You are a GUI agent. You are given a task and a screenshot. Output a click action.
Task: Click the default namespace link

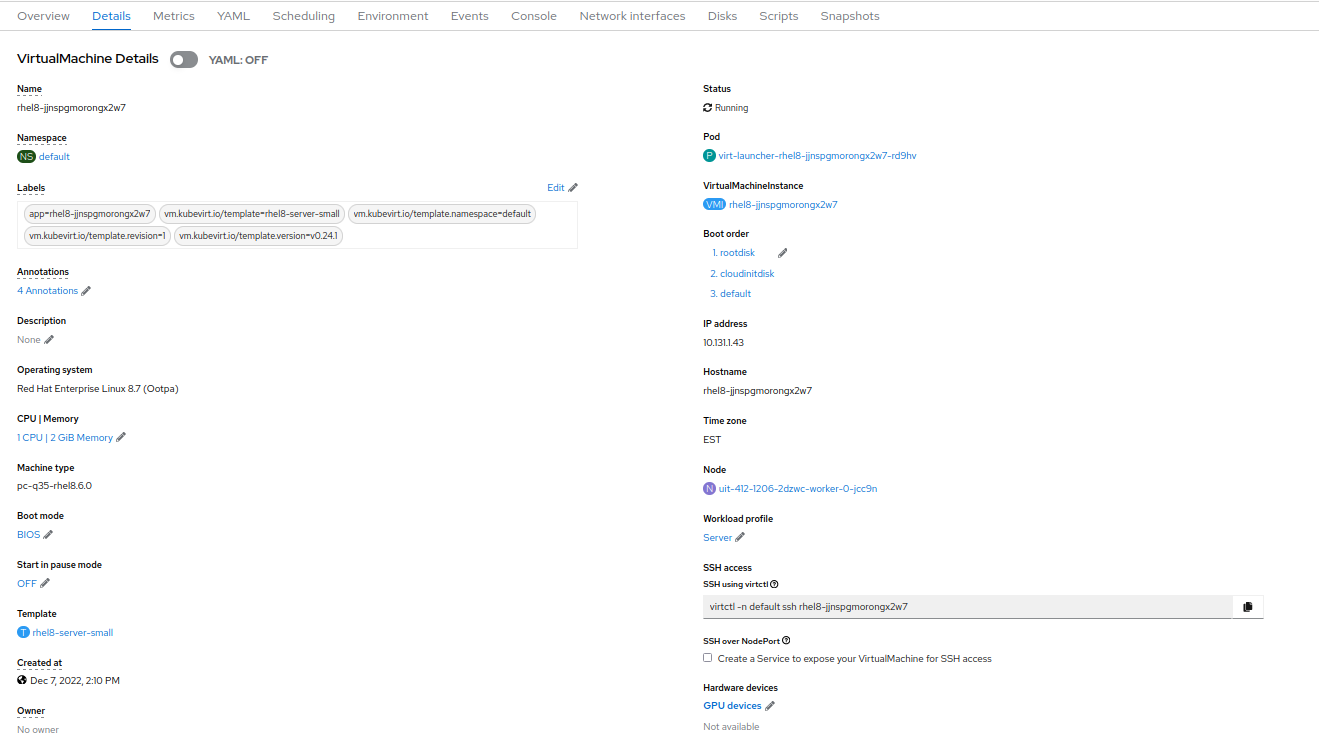(x=54, y=157)
